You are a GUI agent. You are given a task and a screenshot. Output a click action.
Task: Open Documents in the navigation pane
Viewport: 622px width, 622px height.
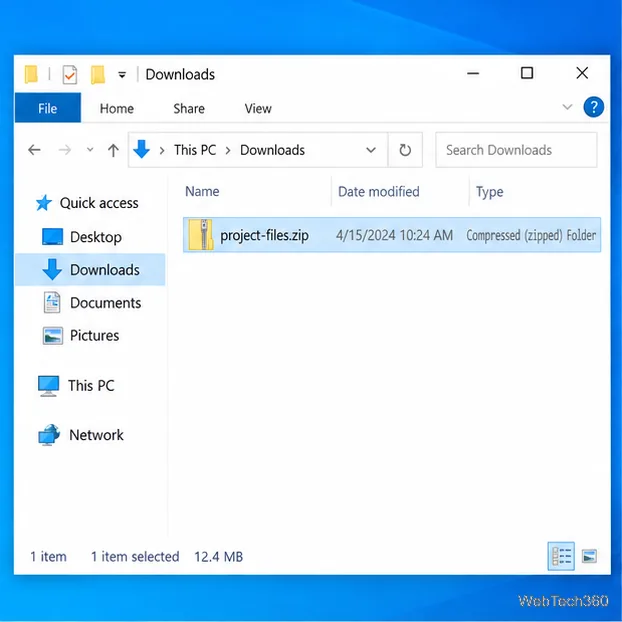pos(106,303)
